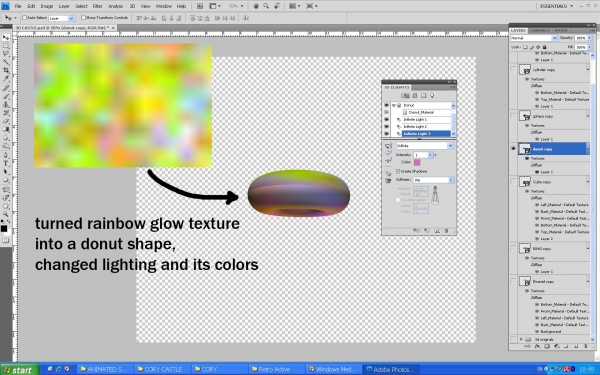The height and width of the screenshot is (375, 600).
Task: Open the blend mode Normal dropdown
Action: point(534,38)
